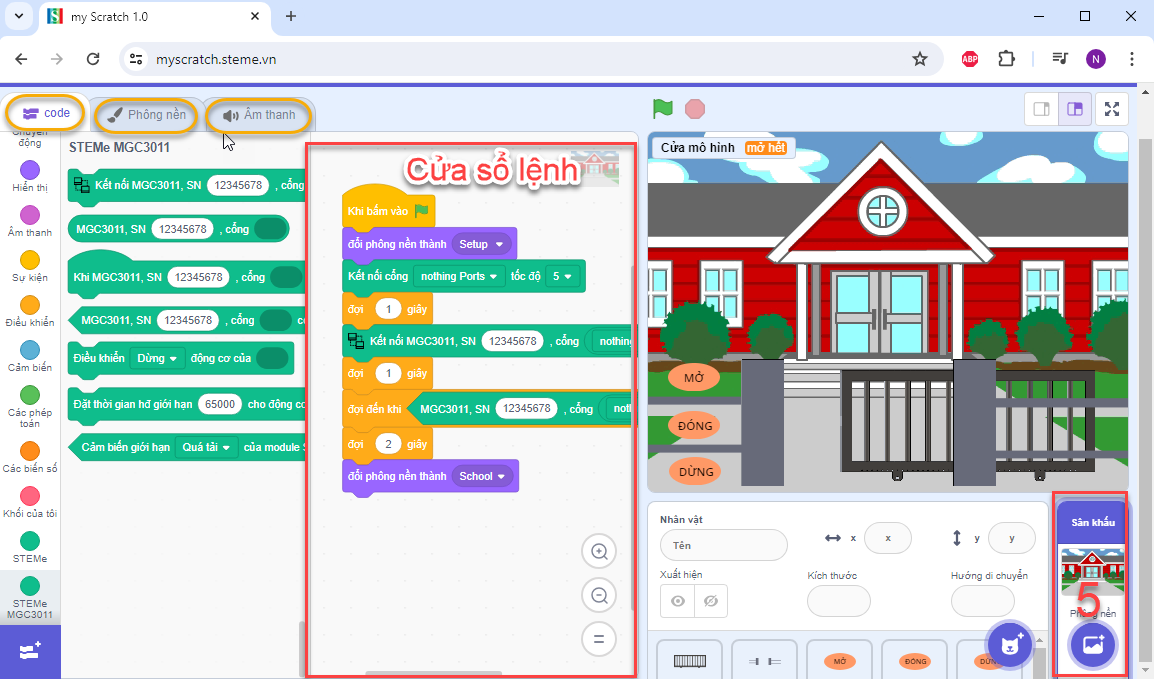This screenshot has width=1154, height=679.
Task: Zoom out of the code workspace
Action: pos(599,596)
